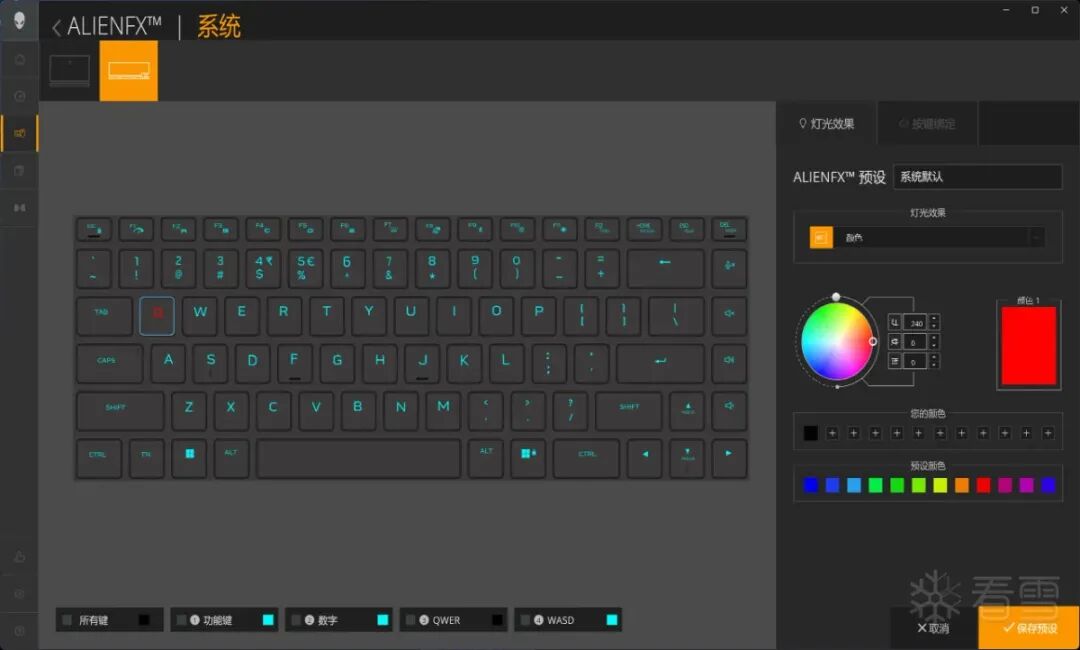Click the cyan color square of WASD
The height and width of the screenshot is (650, 1080).
coord(612,620)
